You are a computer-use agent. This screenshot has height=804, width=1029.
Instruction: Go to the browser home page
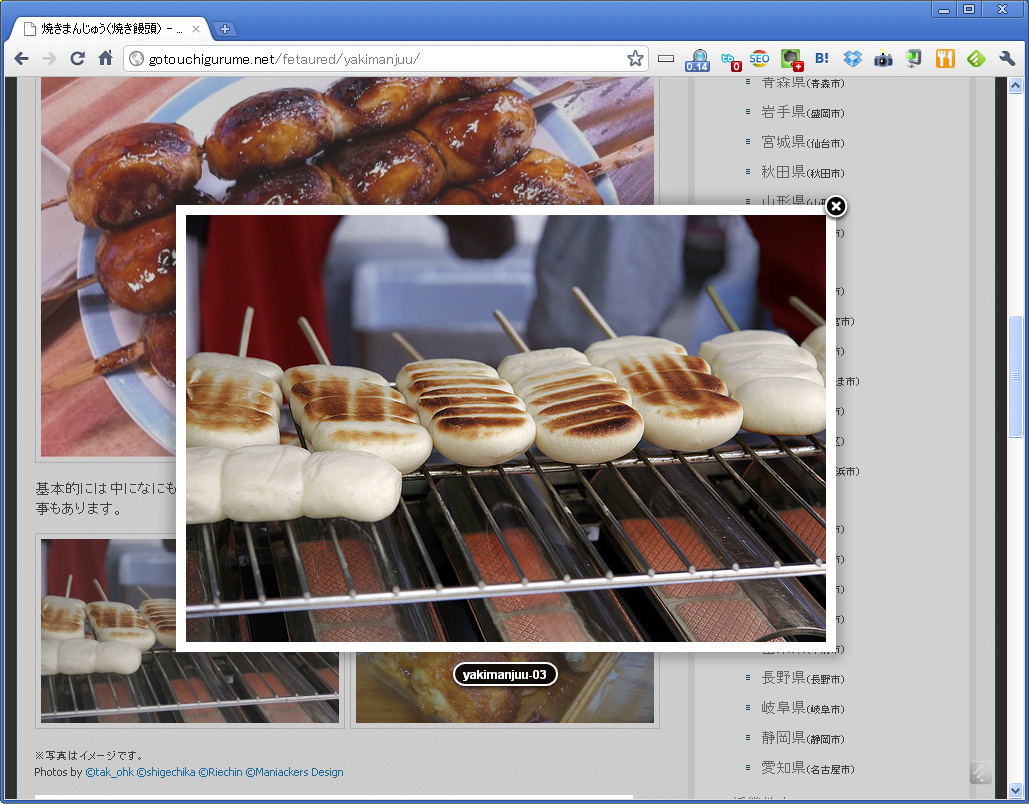pos(105,59)
